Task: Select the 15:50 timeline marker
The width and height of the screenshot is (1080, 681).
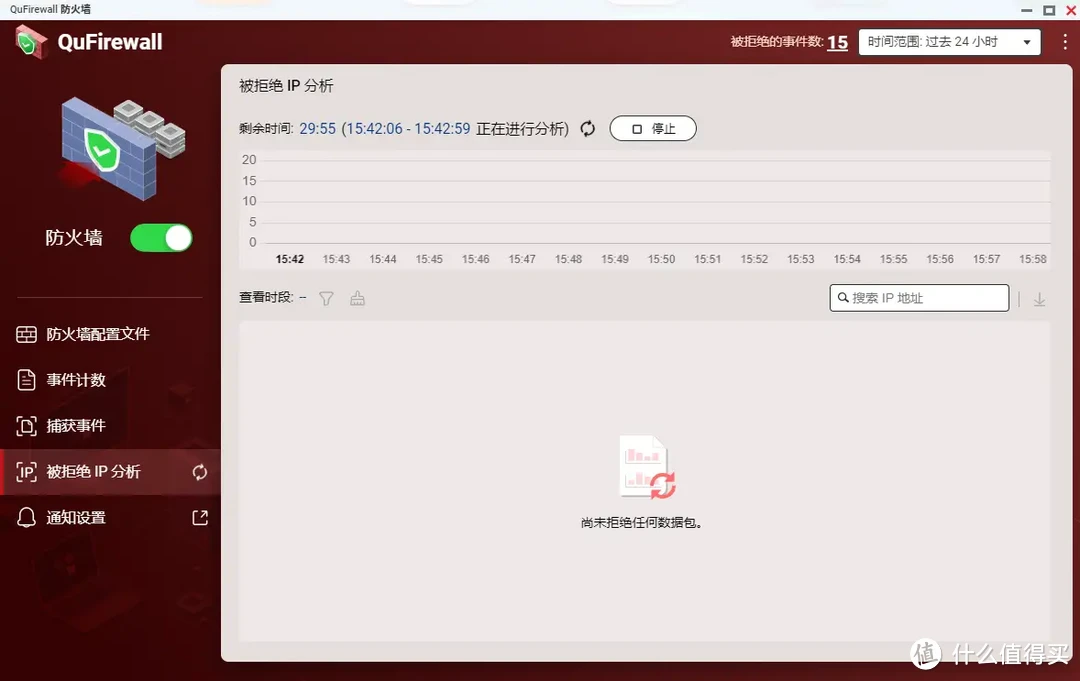Action: [661, 259]
